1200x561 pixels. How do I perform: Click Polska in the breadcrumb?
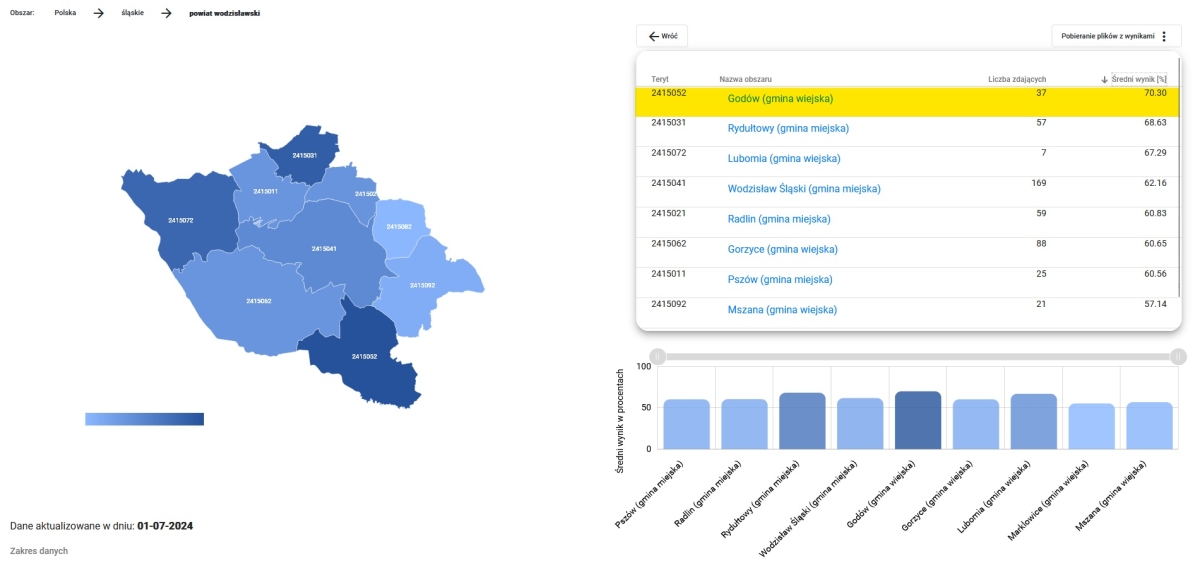pyautogui.click(x=65, y=13)
